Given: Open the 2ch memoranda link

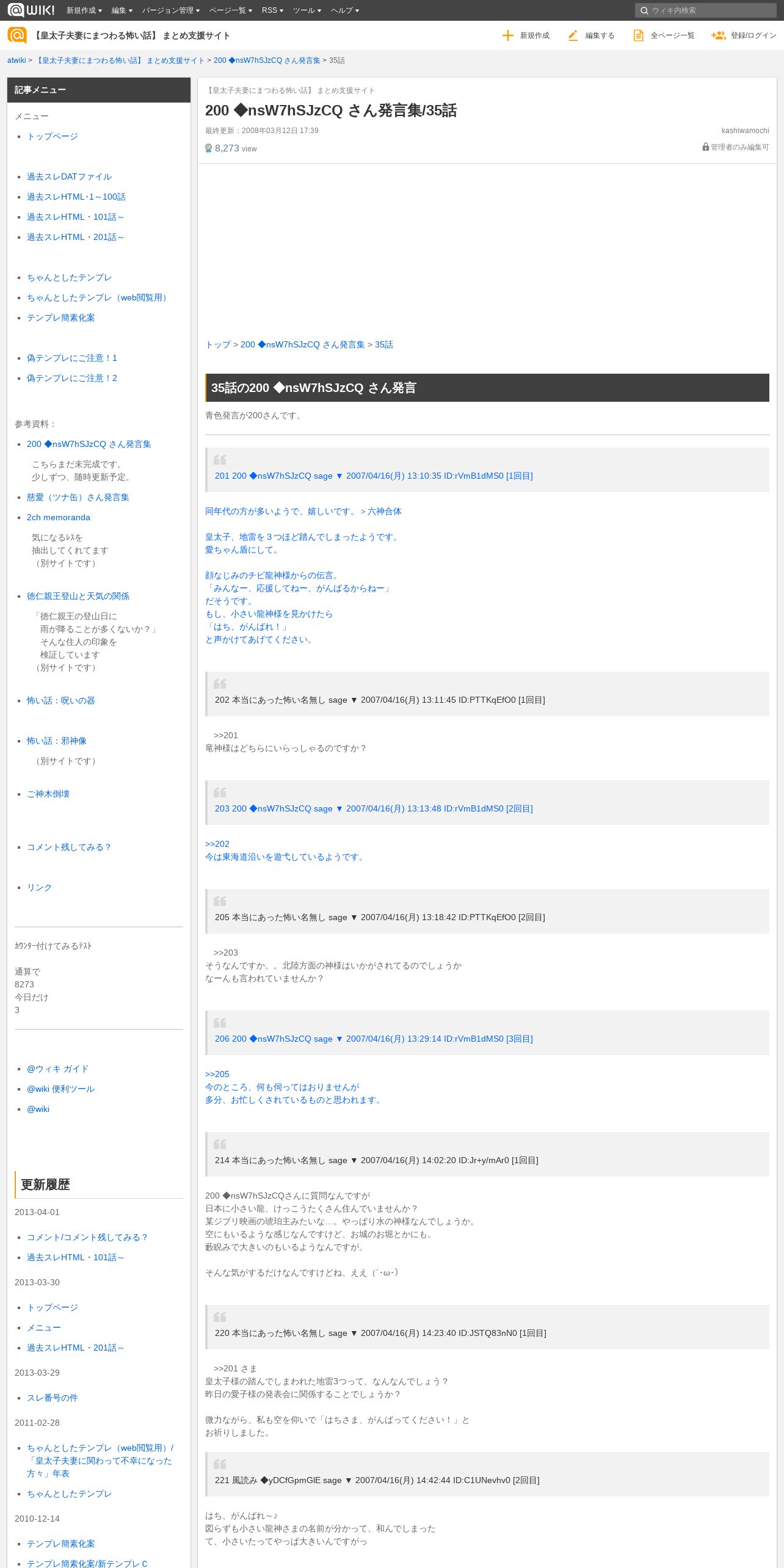Looking at the screenshot, I should (x=59, y=517).
